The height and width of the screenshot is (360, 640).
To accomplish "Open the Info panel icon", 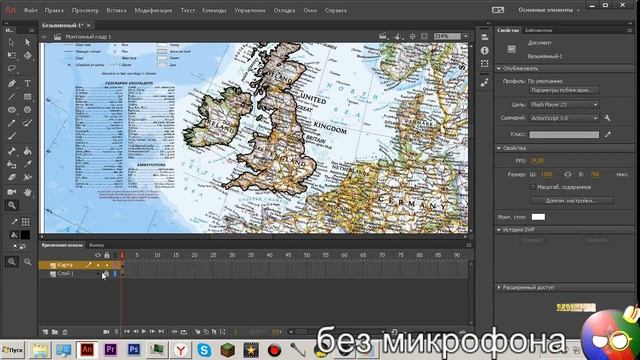I will point(484,50).
